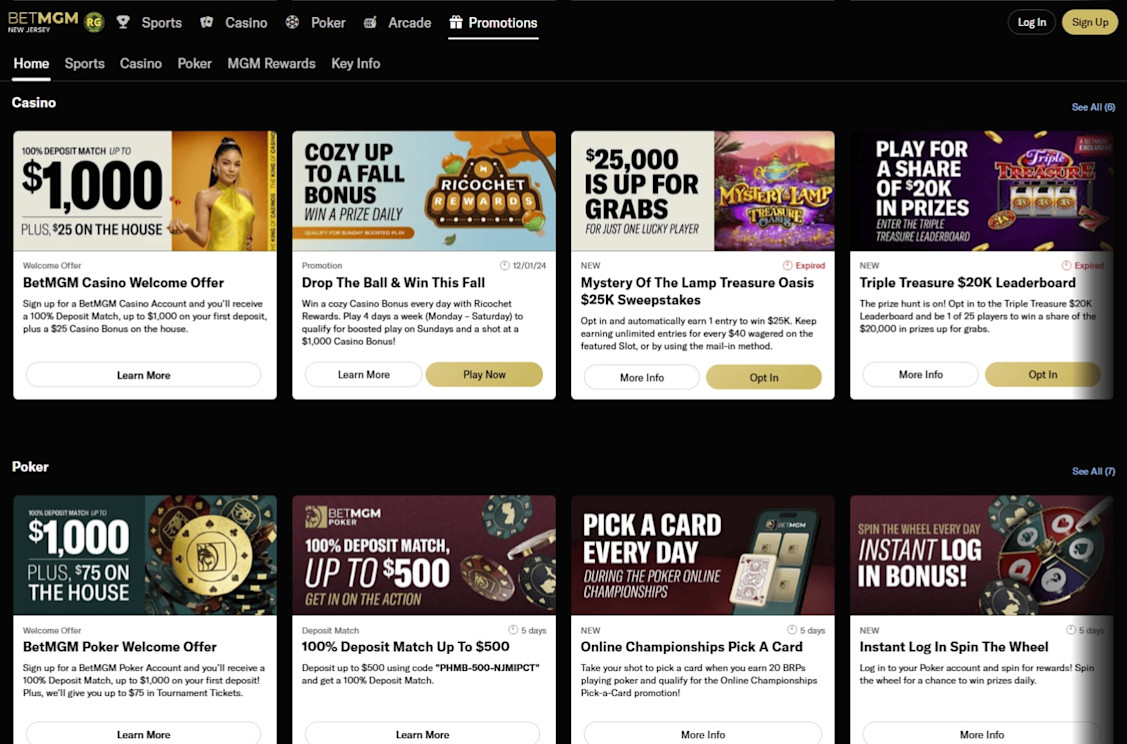Click More Info on Pick A Card promotion
Screen dimensions: 1127x744
coord(703,734)
